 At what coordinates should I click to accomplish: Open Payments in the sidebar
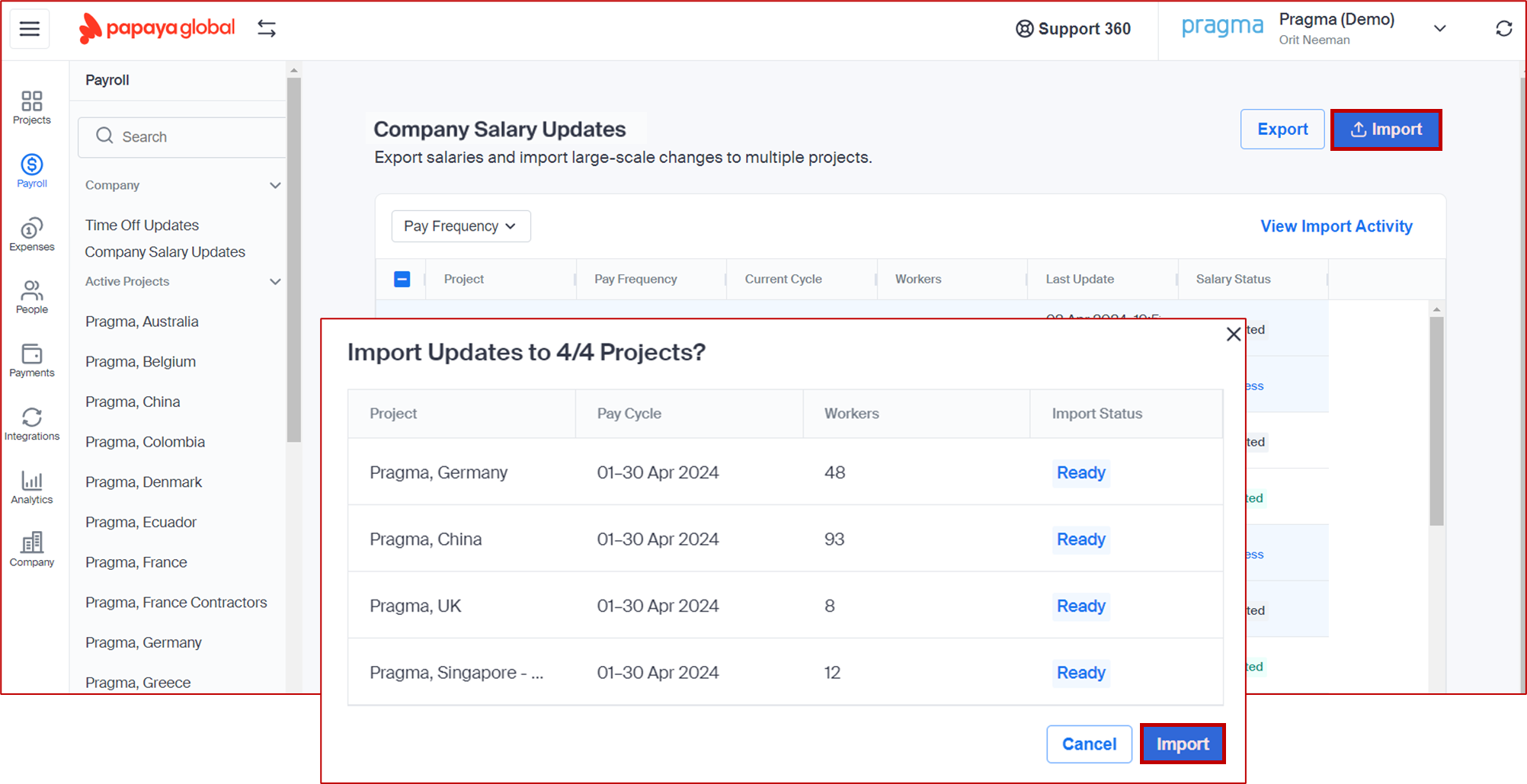[32, 360]
